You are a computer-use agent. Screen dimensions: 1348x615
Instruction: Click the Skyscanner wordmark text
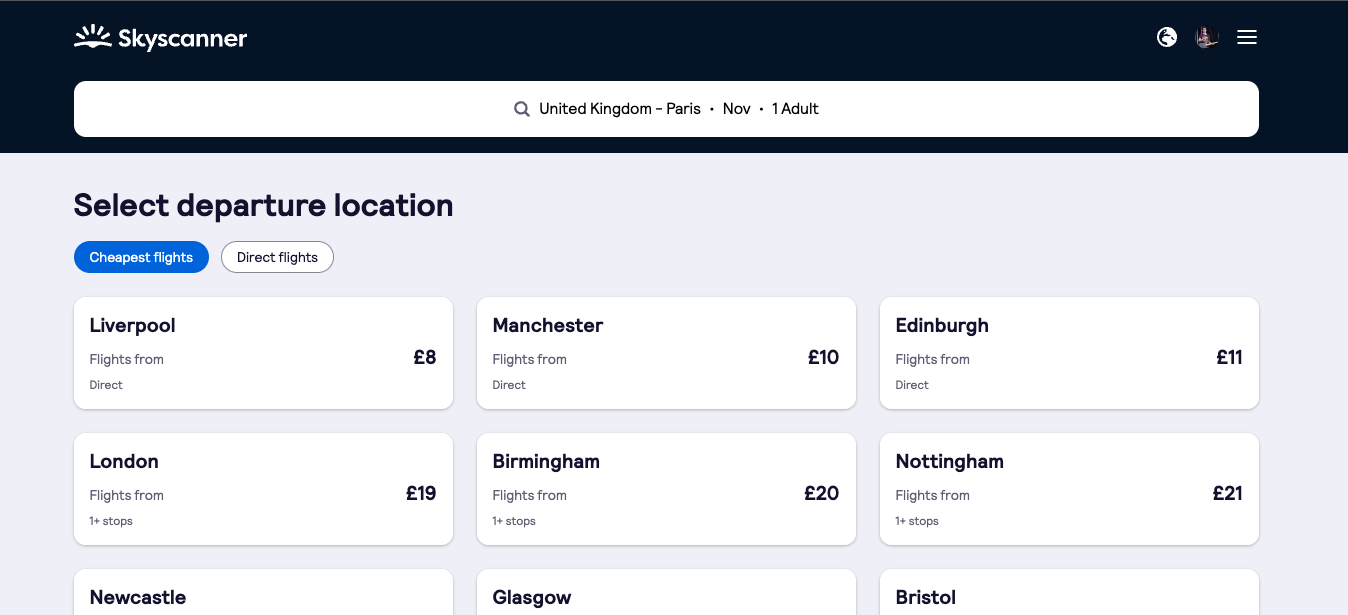[182, 39]
